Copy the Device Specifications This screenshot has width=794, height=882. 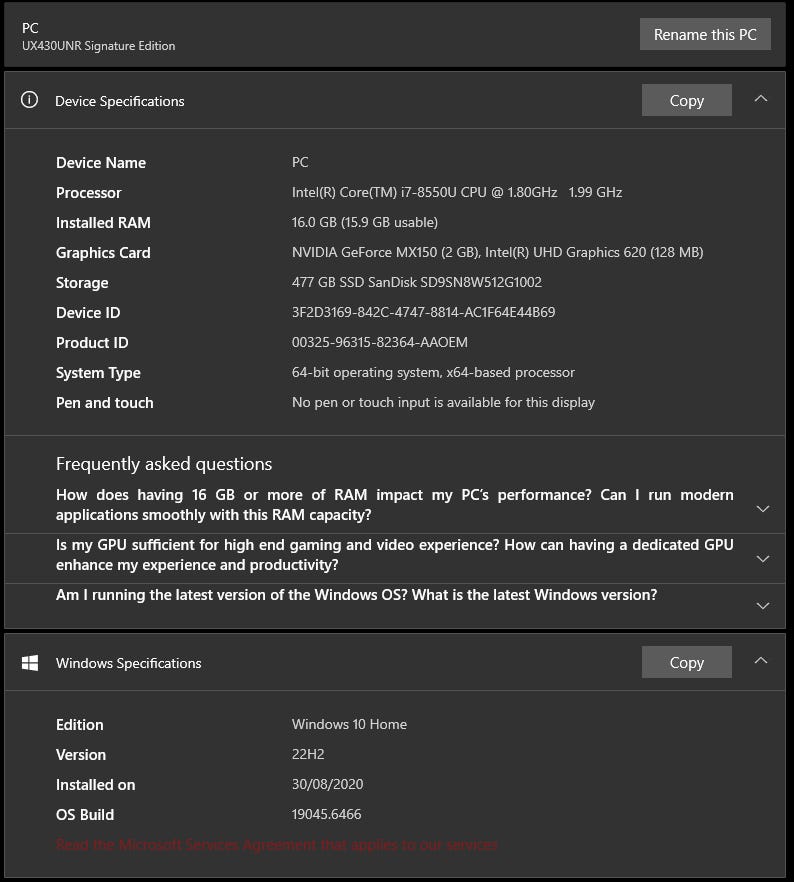(x=687, y=100)
